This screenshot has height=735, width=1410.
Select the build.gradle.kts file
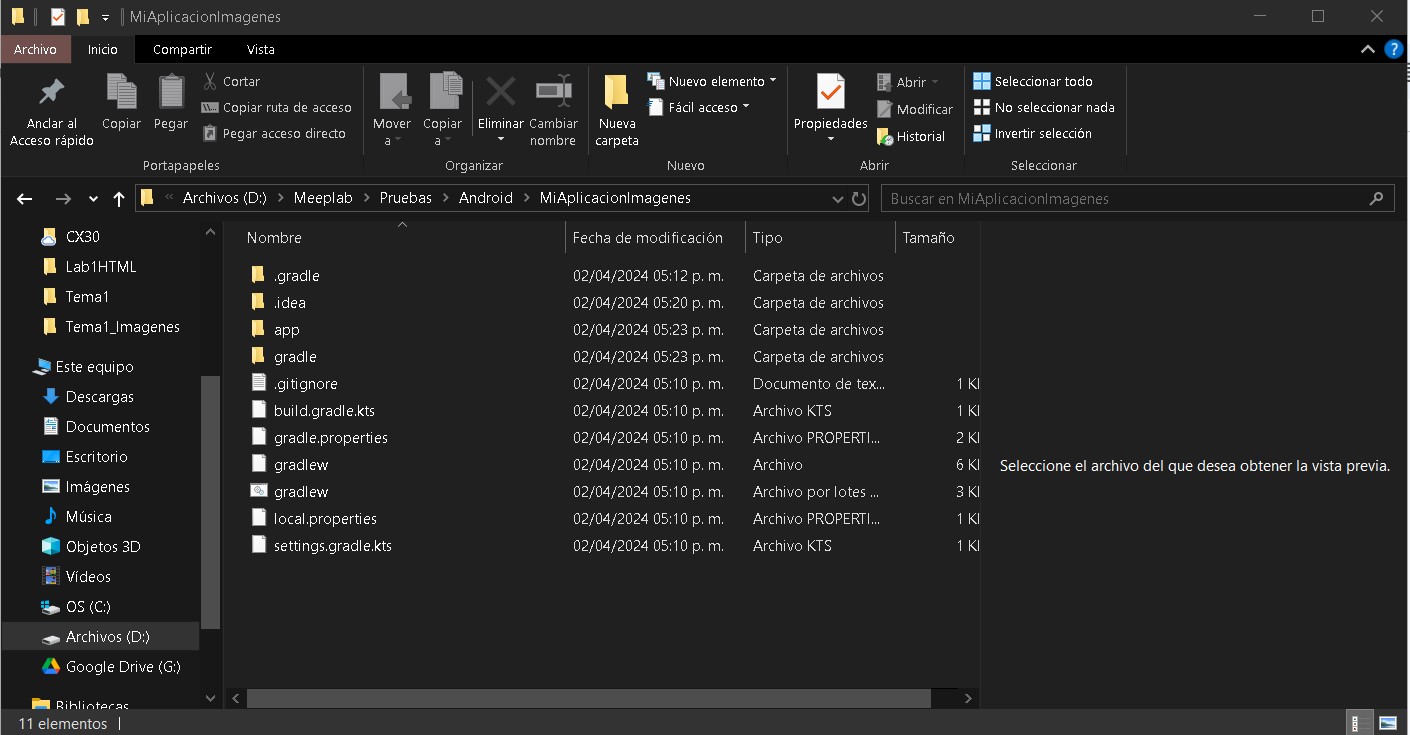[x=324, y=410]
